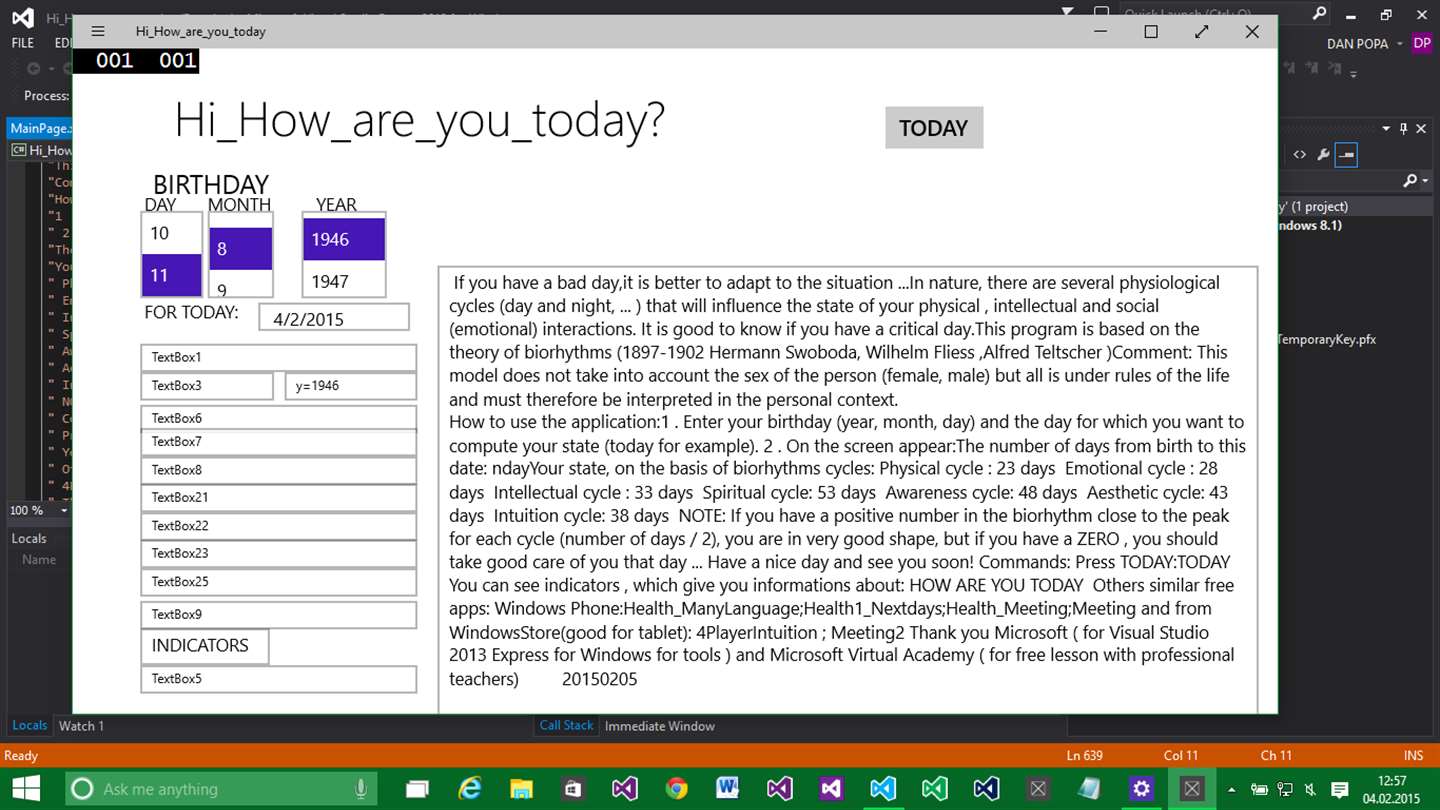Launch Google Chrome from taskbar

tap(677, 789)
